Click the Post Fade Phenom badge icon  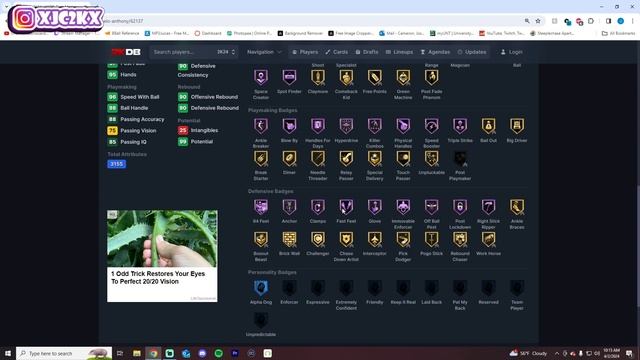431,77
